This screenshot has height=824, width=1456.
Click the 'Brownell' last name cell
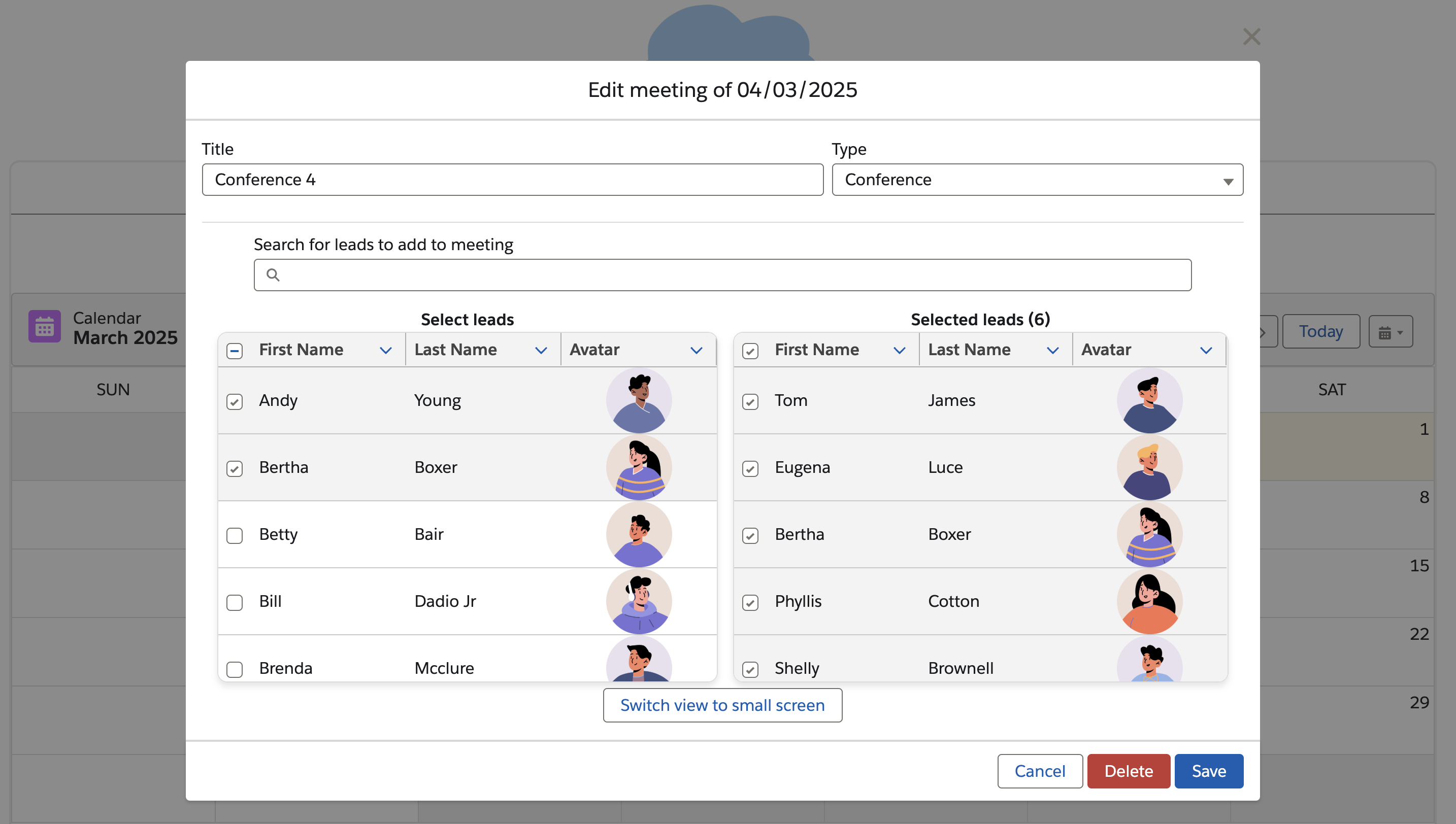click(961, 668)
